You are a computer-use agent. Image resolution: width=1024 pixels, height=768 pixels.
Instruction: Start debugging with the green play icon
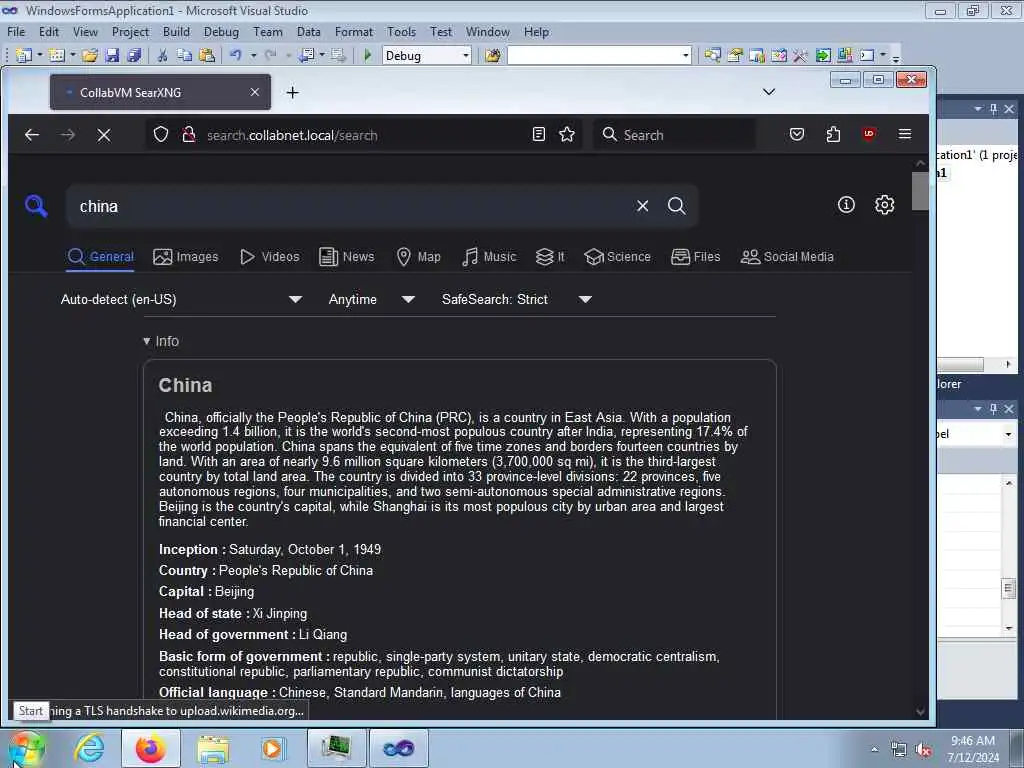pyautogui.click(x=368, y=56)
